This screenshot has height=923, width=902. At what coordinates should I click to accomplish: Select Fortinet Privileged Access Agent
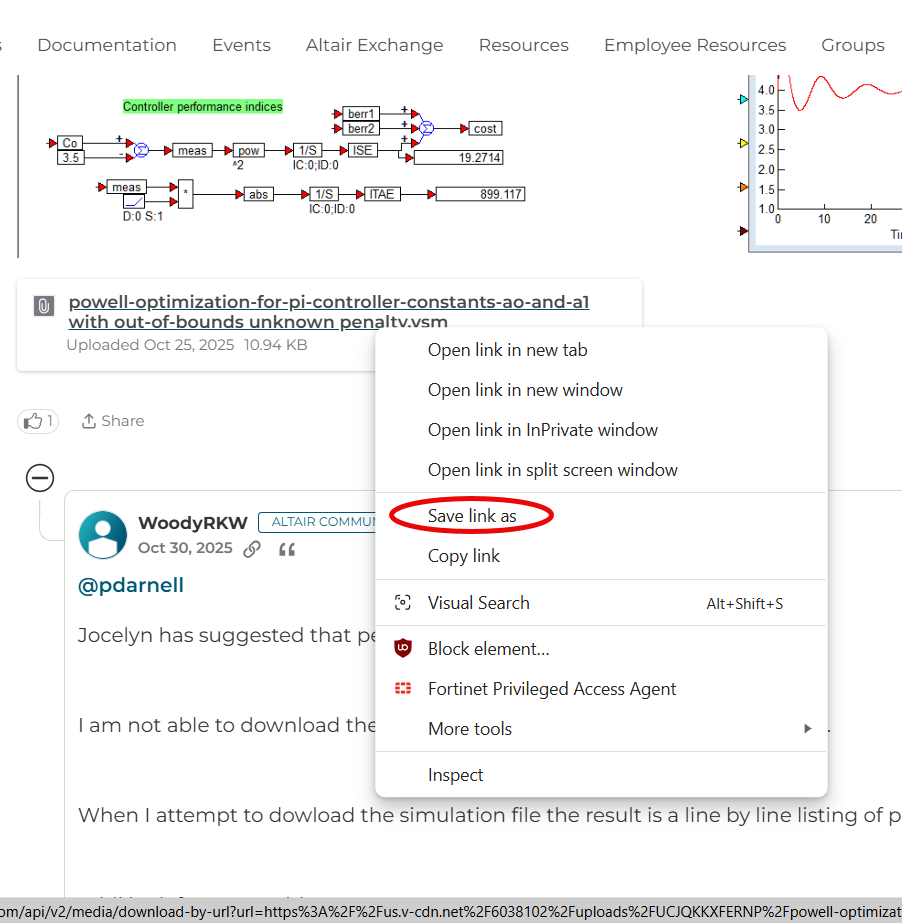601,689
